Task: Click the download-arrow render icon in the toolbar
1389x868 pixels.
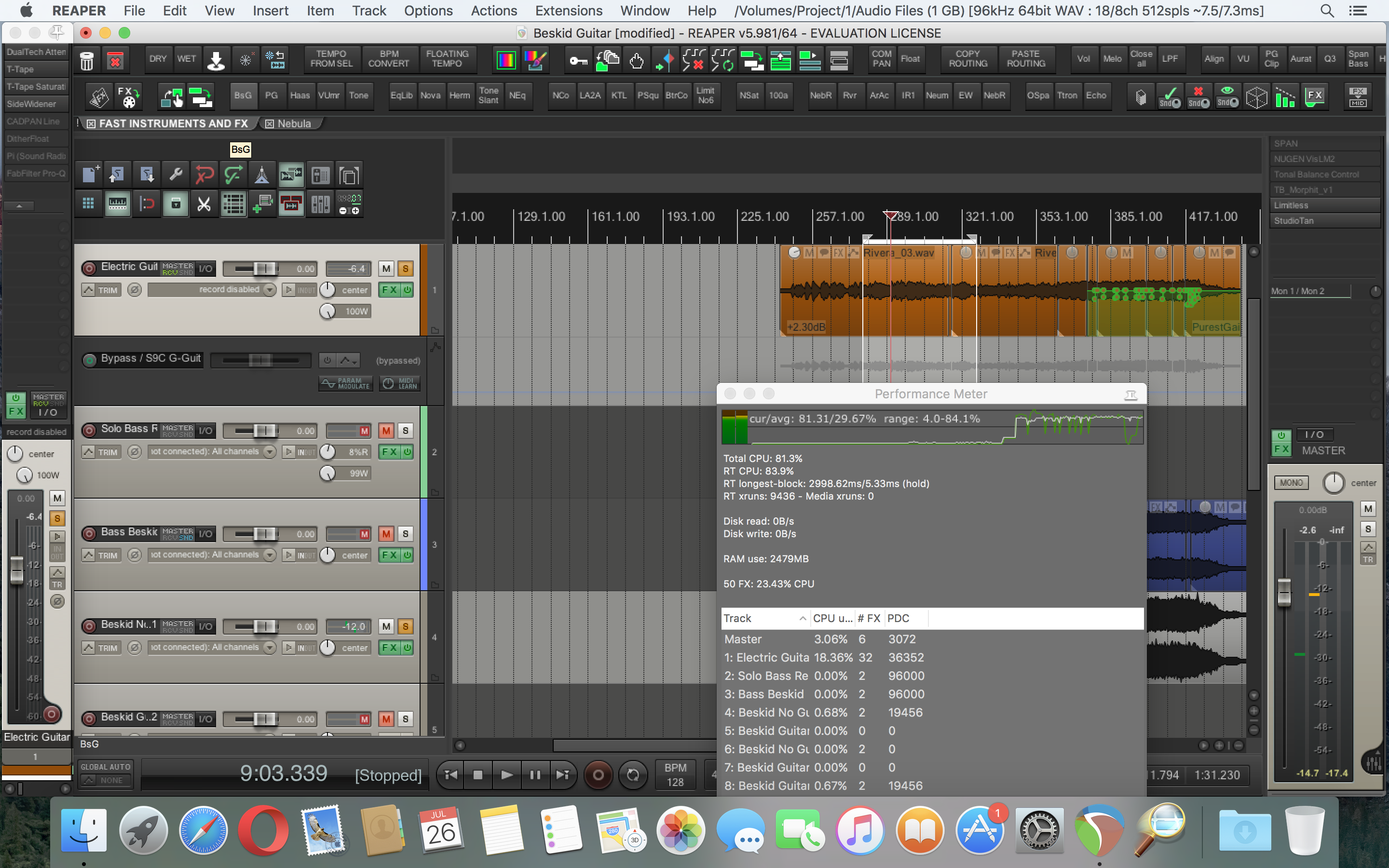Action: (216, 60)
